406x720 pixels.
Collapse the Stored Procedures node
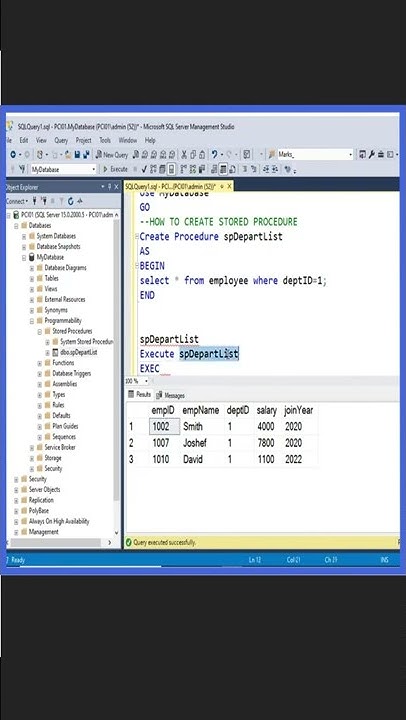tap(39, 331)
